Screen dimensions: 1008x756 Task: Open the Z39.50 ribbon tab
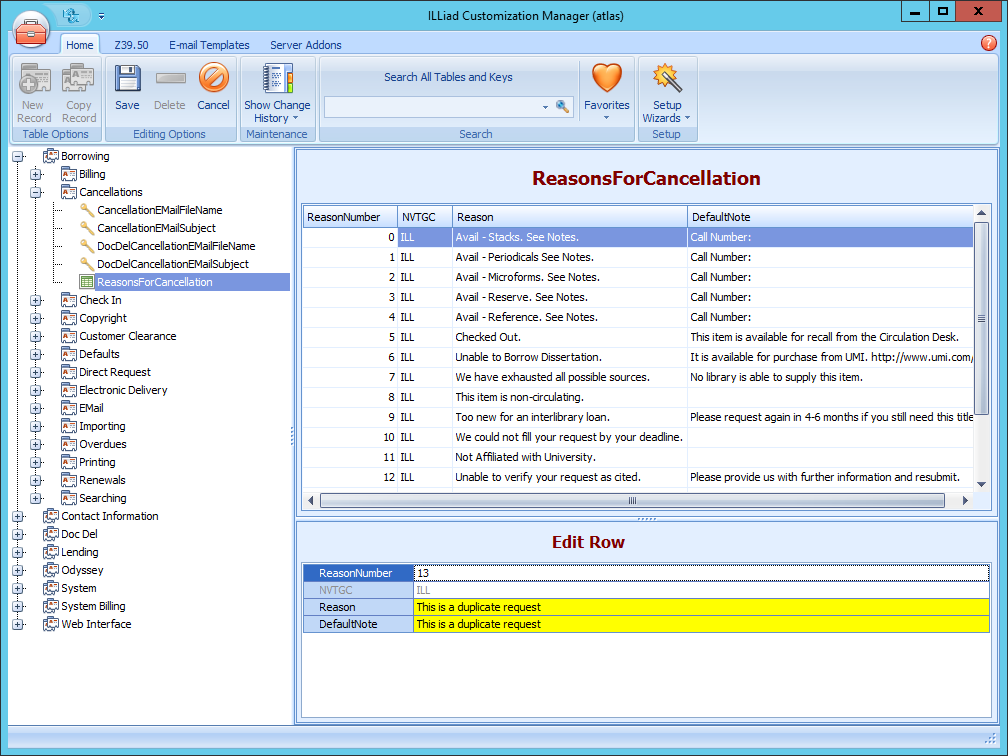click(131, 45)
